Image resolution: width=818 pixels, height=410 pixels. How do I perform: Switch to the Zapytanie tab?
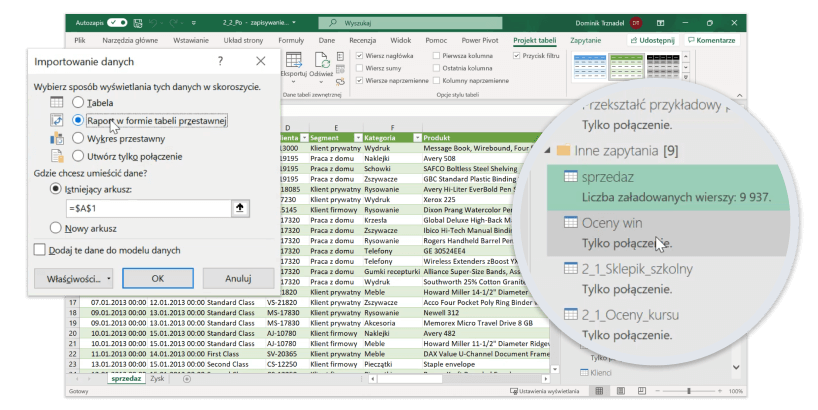[585, 40]
